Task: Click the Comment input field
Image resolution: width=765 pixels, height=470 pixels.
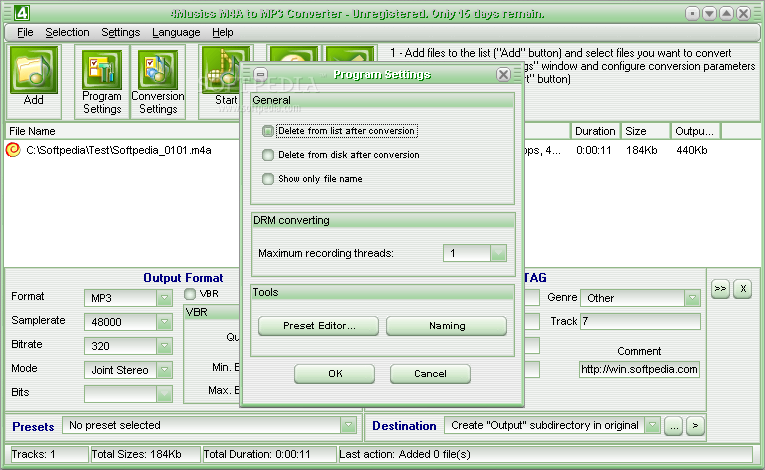Action: [x=640, y=369]
